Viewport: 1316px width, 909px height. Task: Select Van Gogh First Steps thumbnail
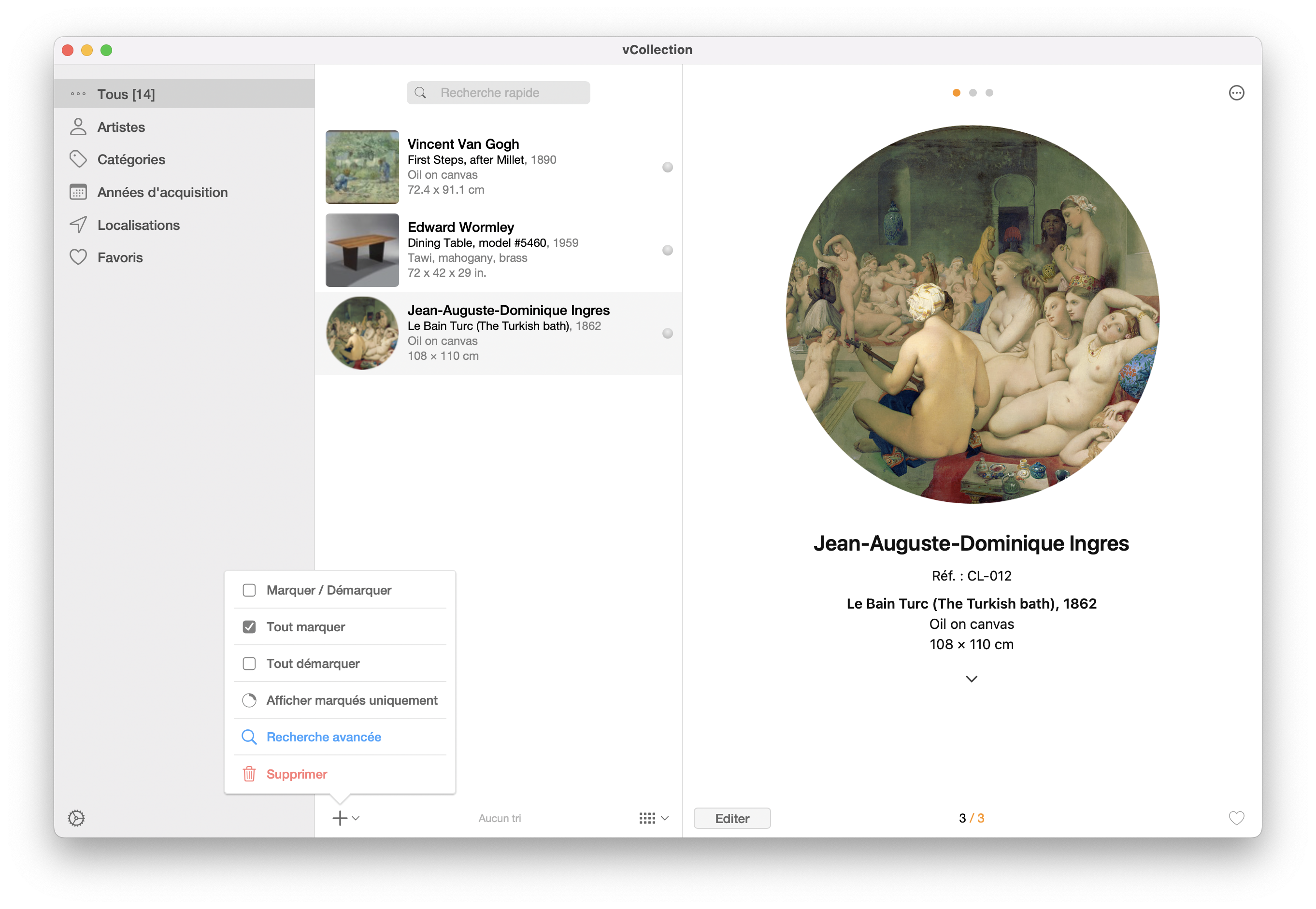pos(362,167)
